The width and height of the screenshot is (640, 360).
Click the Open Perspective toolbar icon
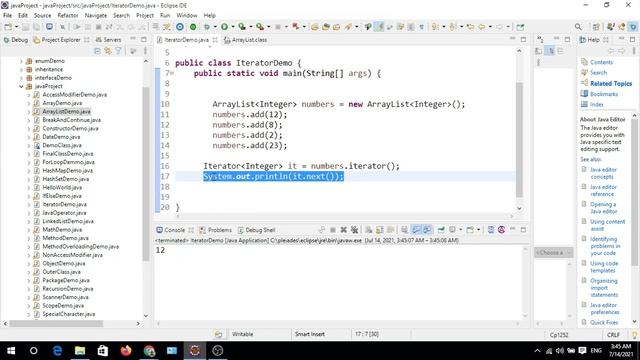click(x=596, y=27)
